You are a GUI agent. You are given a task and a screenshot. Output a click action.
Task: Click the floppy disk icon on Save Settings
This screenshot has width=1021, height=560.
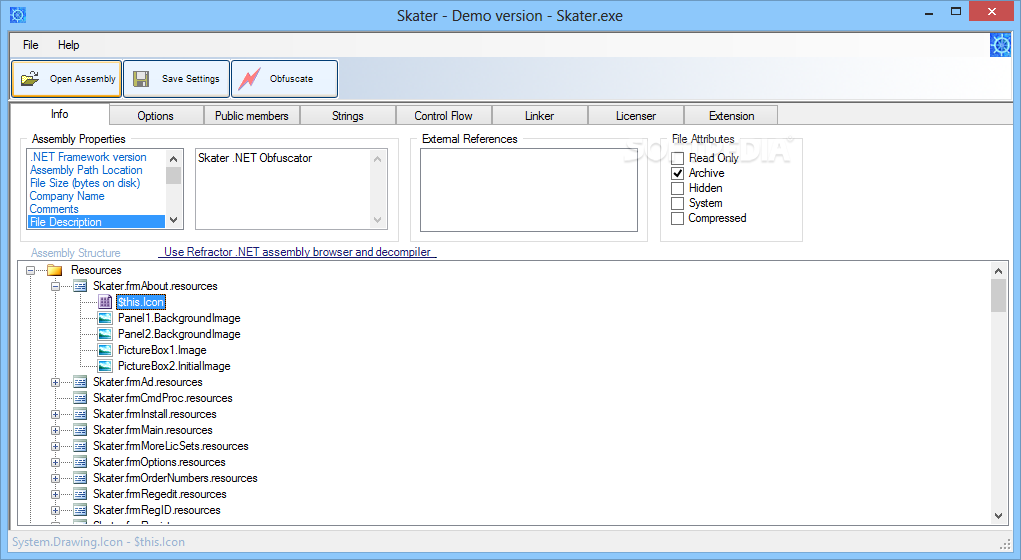pyautogui.click(x=141, y=79)
